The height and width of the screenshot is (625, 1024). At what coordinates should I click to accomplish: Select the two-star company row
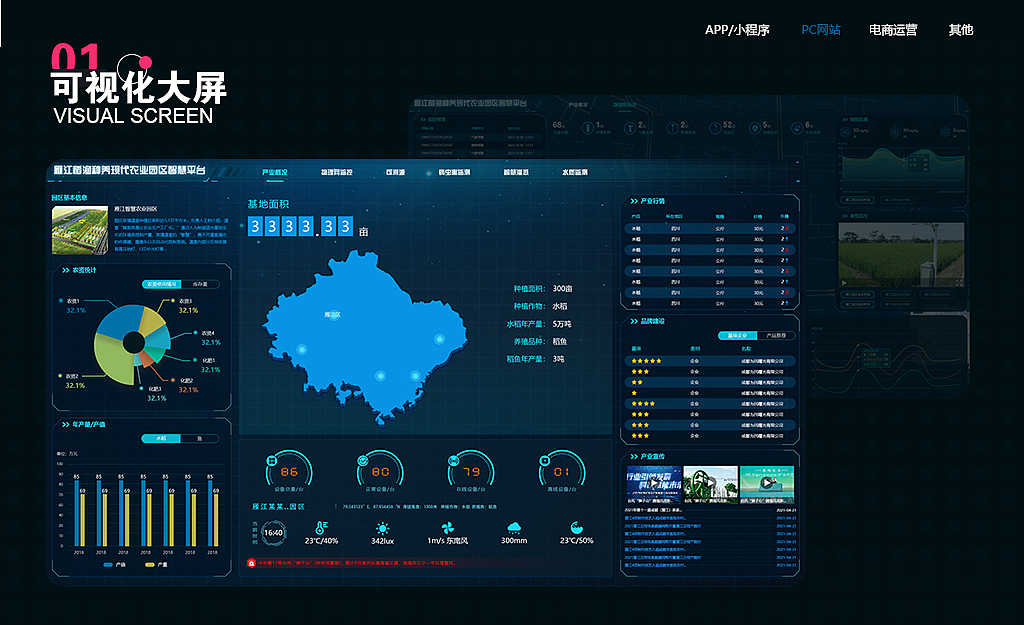pos(711,382)
